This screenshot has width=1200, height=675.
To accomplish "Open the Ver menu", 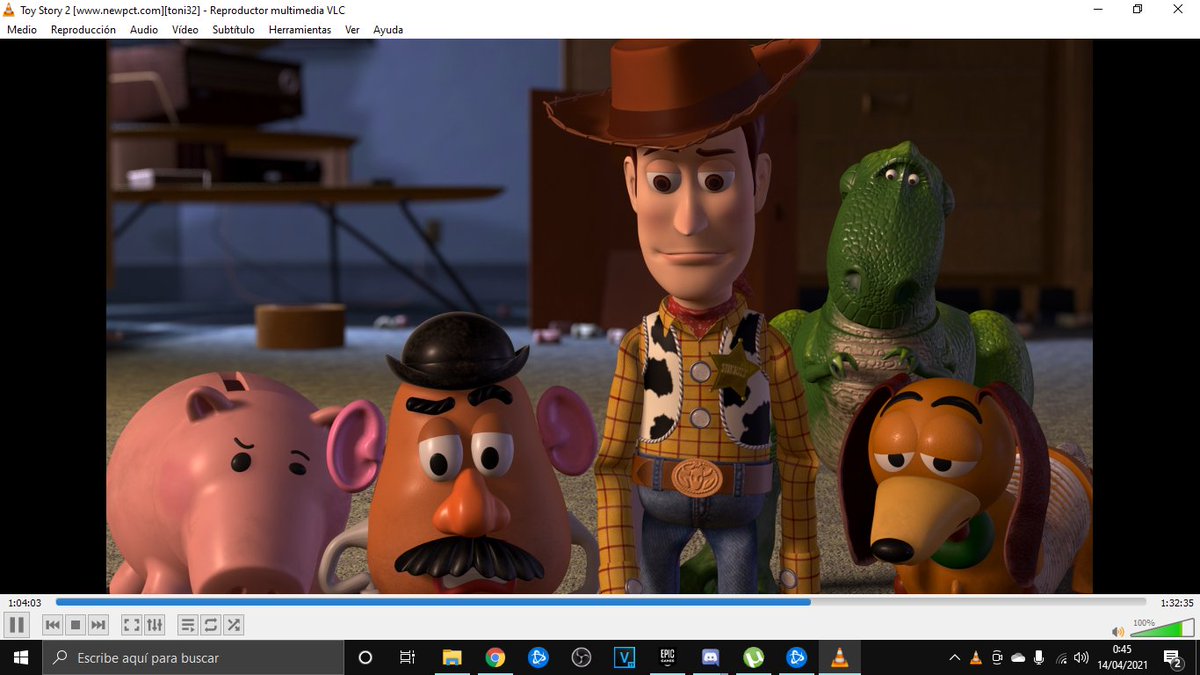I will (x=352, y=30).
